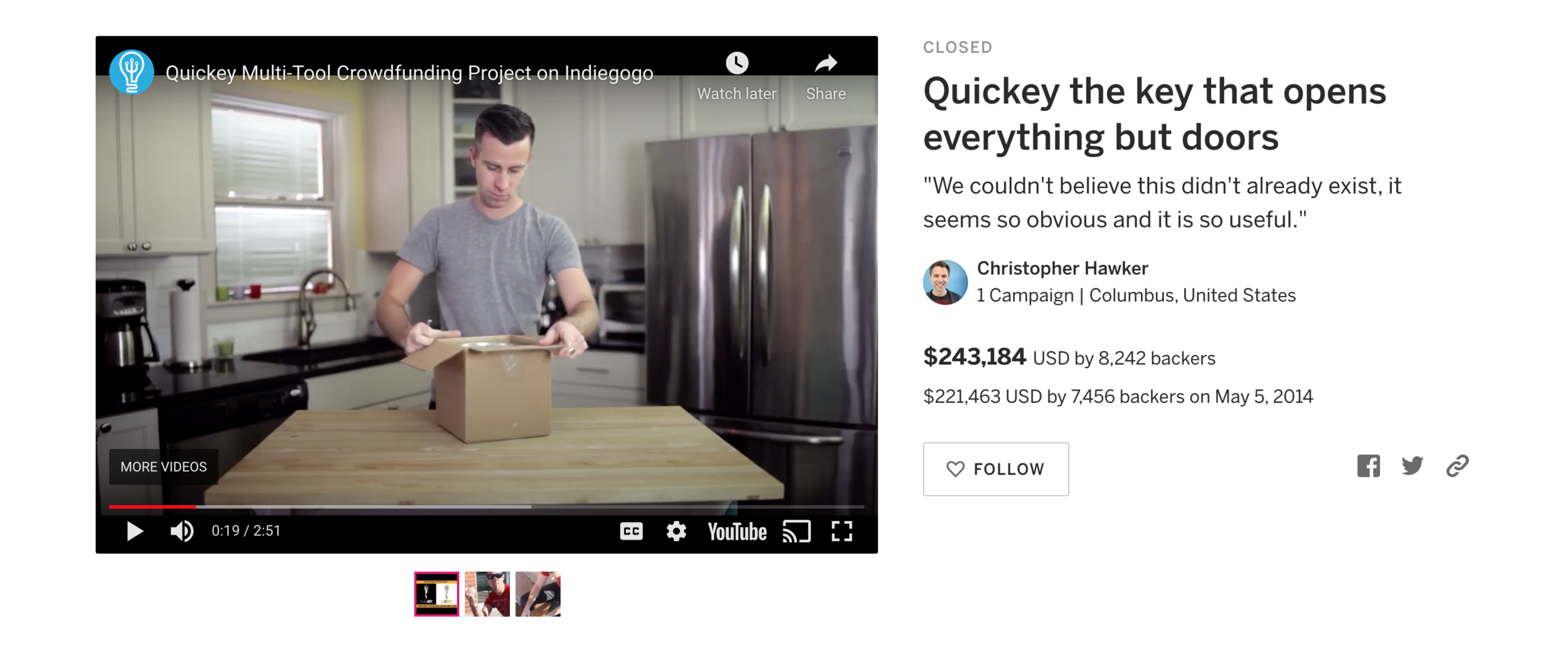Cast video to another device
The image size is (1568, 647).
797,532
